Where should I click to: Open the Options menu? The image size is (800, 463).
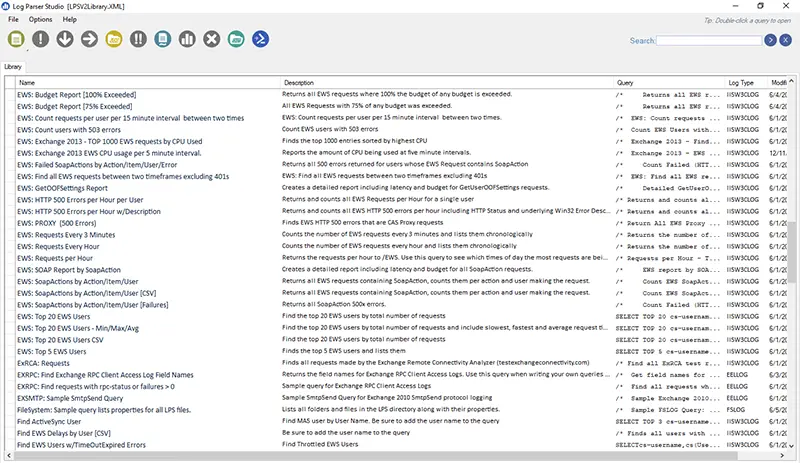40,19
